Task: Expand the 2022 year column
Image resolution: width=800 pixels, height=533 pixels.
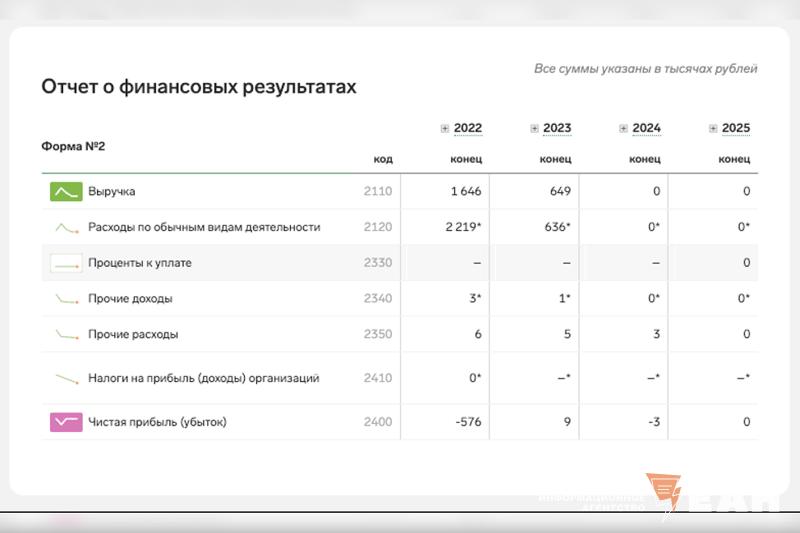Action: pyautogui.click(x=445, y=129)
